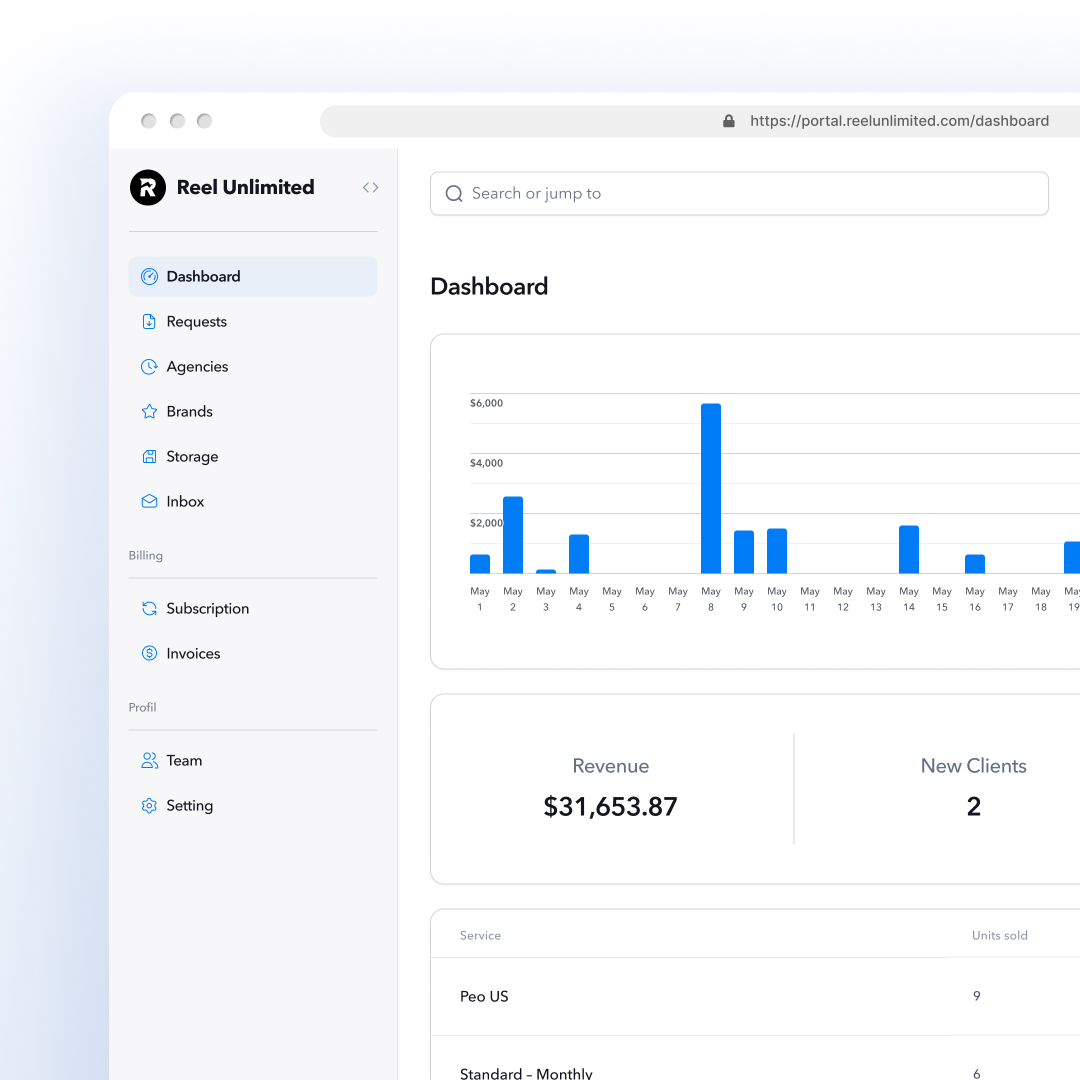Click the Profil section label
This screenshot has width=1080, height=1080.
click(143, 707)
